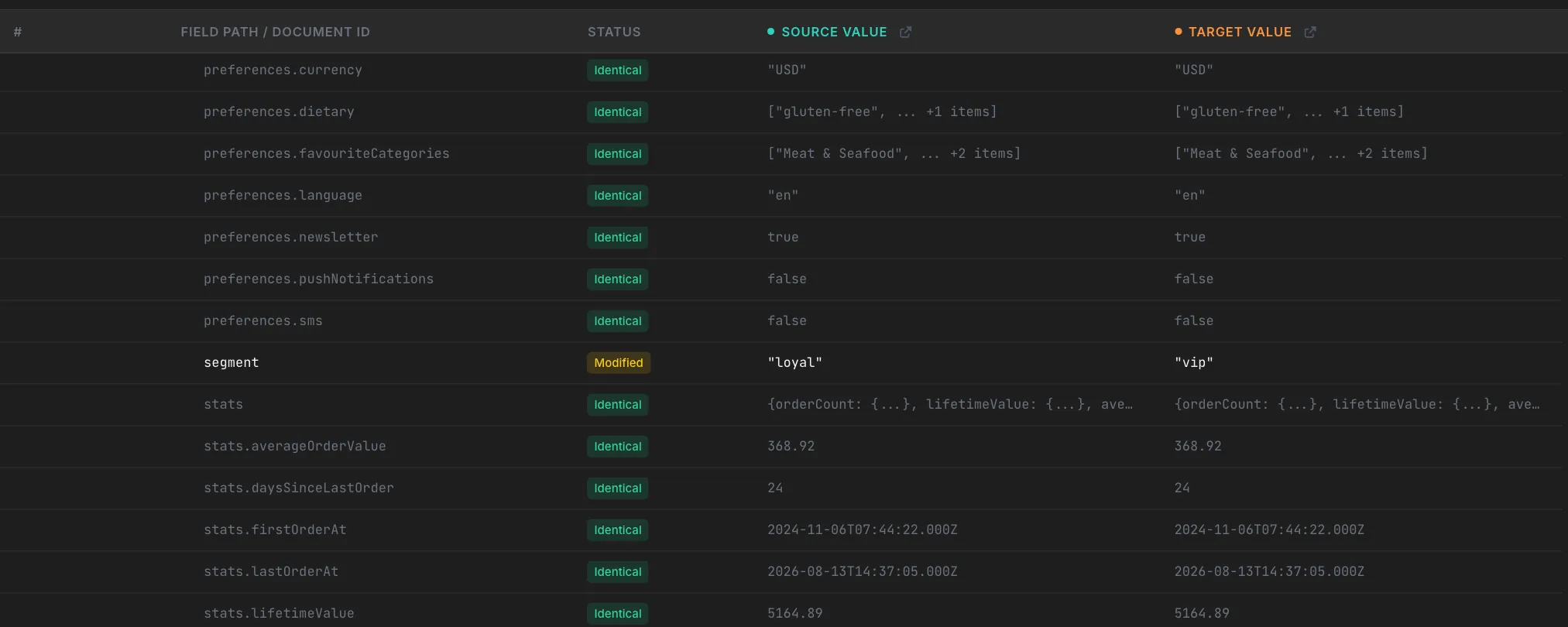Screen dimensions: 1568x627
Task: Click Identical badge in preferences.currency row
Action: (x=617, y=70)
